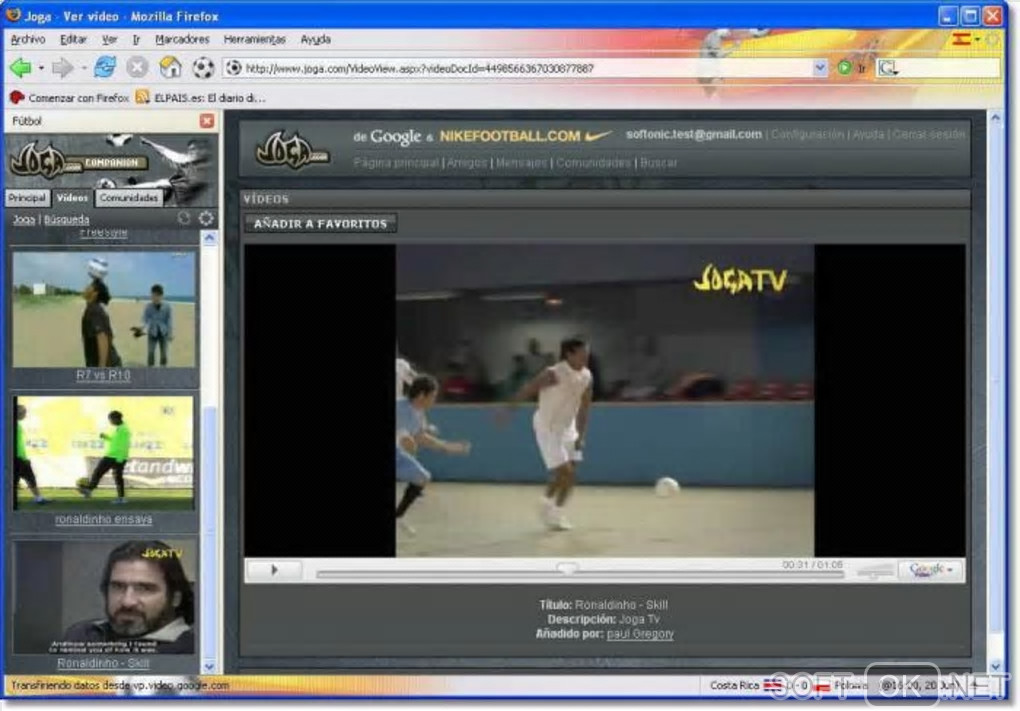Click the paul Gregory uploader link
Screen dimensions: 1020x711
pyautogui.click(x=640, y=634)
